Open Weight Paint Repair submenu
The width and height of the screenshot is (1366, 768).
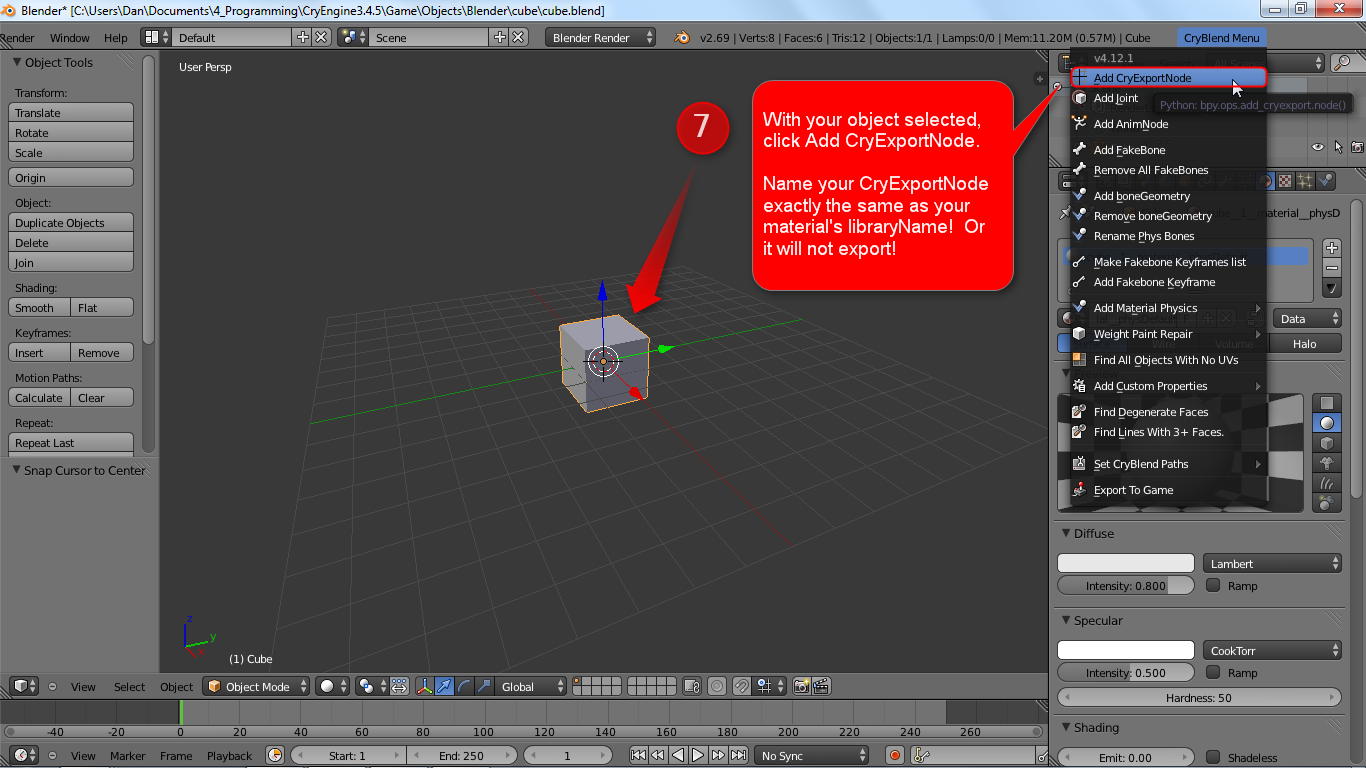tap(1168, 334)
